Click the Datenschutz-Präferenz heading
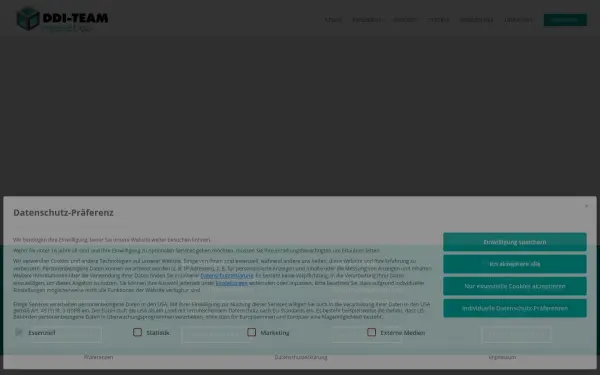Image resolution: width=600 pixels, height=375 pixels. (64, 213)
